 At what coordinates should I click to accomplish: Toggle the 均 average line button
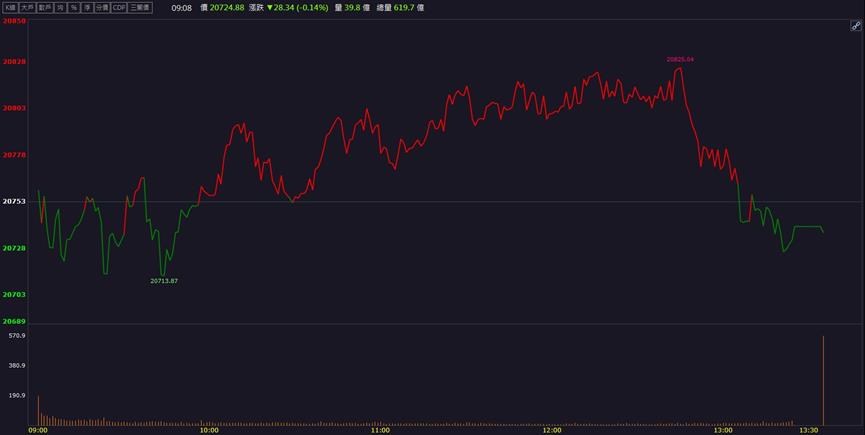(x=60, y=8)
